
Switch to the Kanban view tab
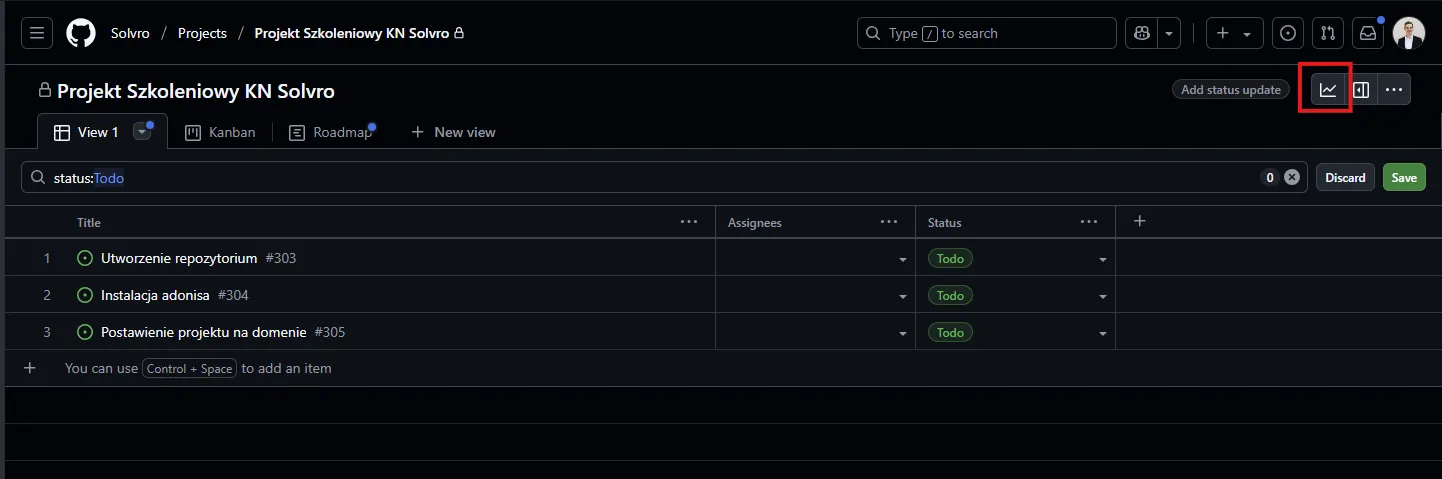tap(221, 132)
